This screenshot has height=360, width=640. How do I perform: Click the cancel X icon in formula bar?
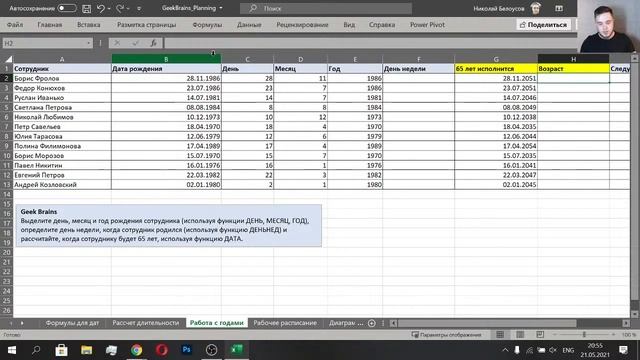tap(117, 43)
